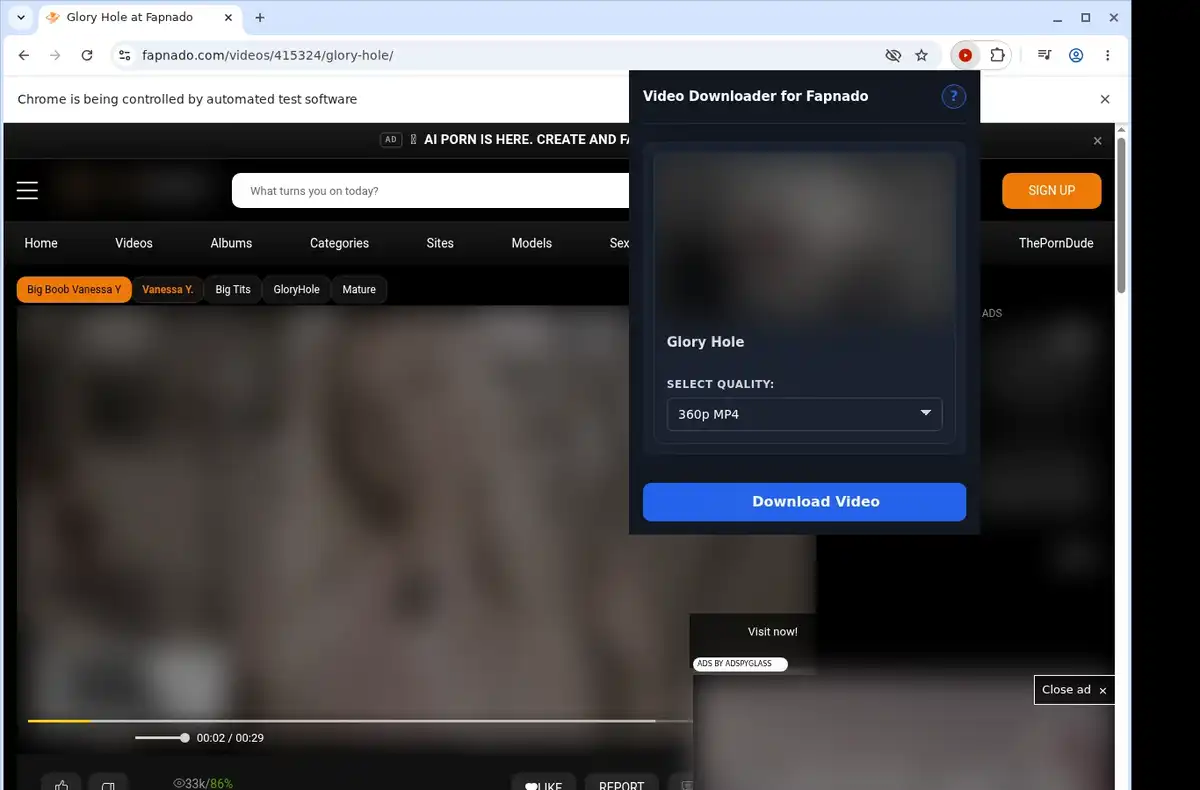Close the top AD banner
The image size is (1200, 790).
coord(1097,141)
